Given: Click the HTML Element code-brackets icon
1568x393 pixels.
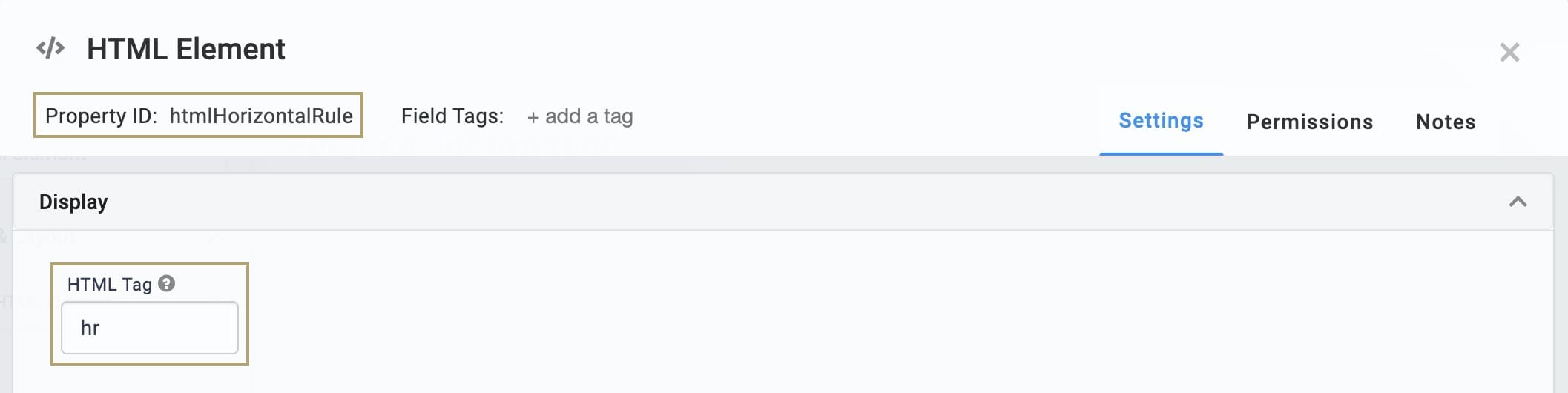Looking at the screenshot, I should click(50, 49).
